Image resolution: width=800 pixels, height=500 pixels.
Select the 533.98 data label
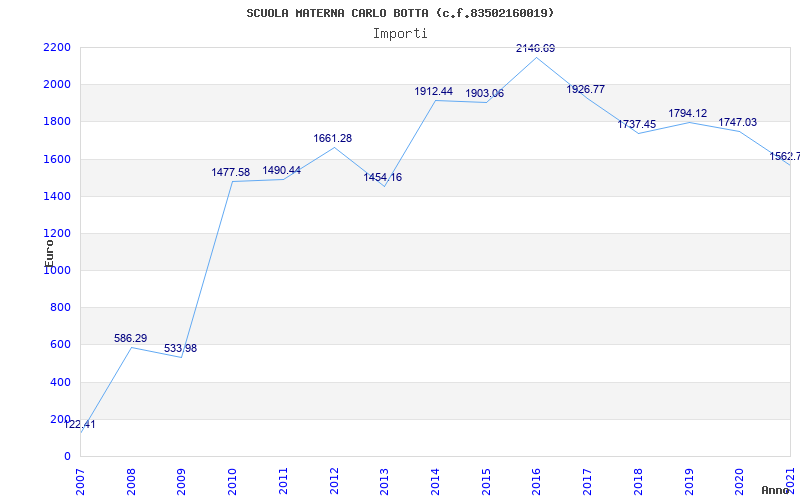coord(180,348)
